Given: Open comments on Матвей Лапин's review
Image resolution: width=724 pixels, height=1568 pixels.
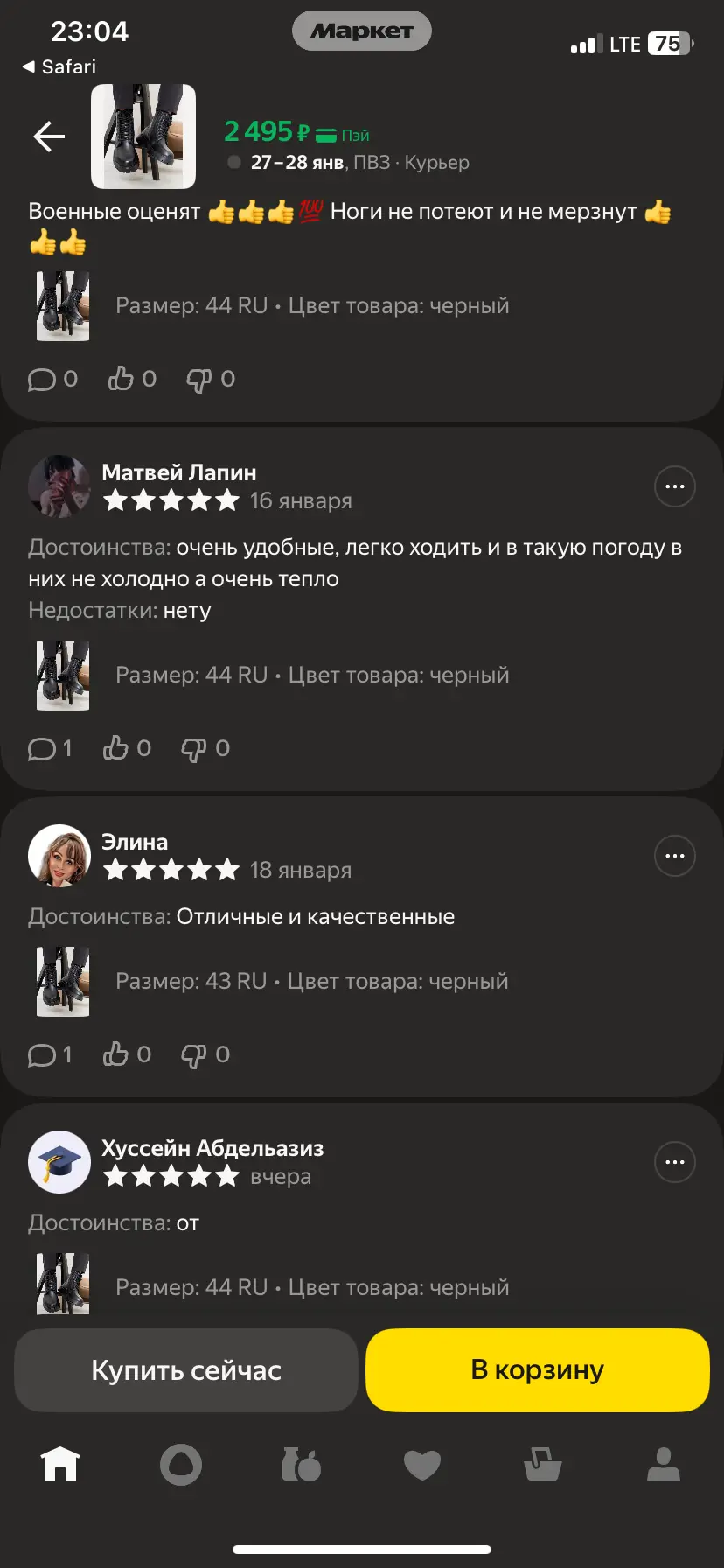Looking at the screenshot, I should click(x=50, y=748).
